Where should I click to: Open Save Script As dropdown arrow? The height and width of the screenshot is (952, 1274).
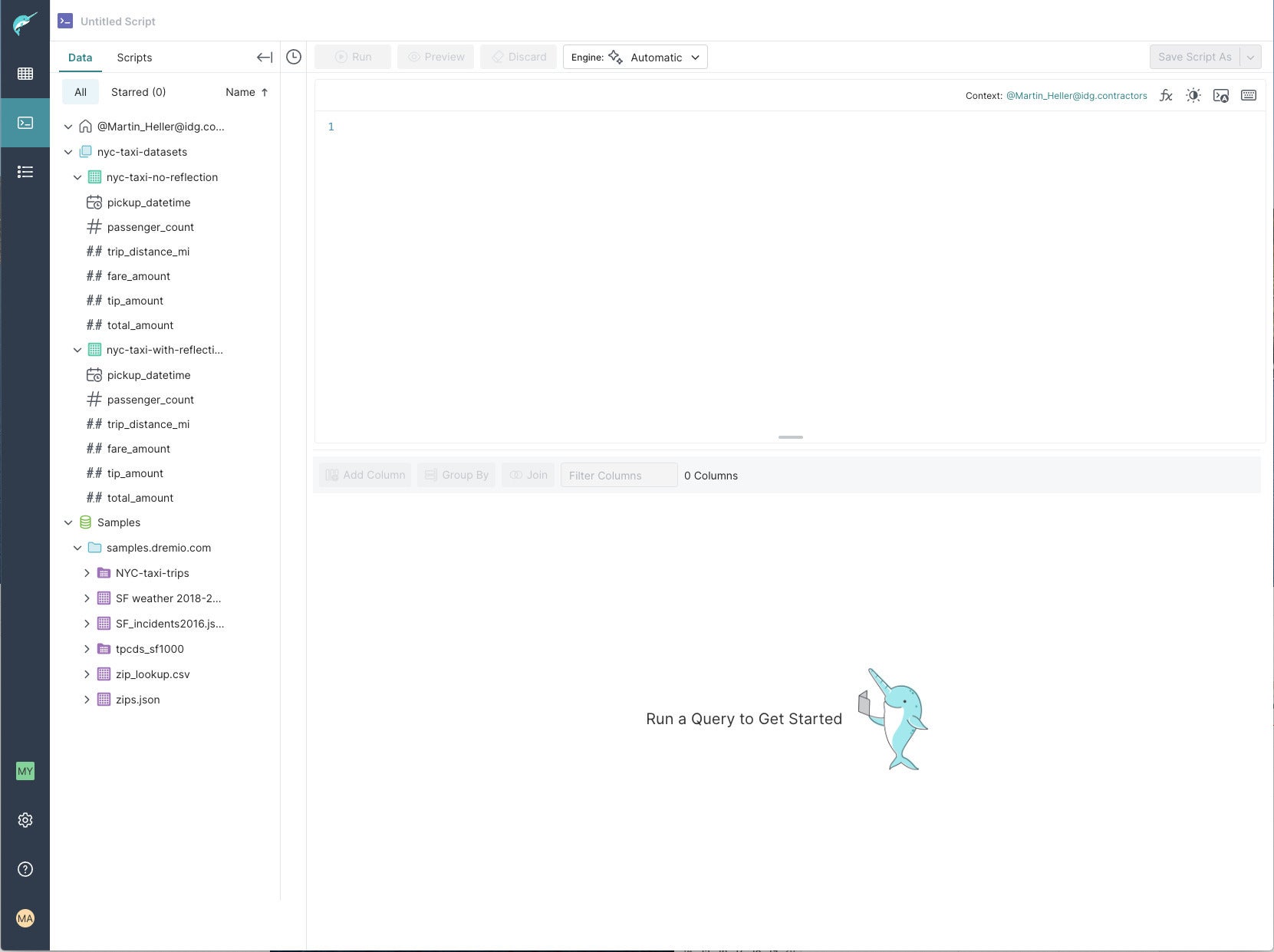point(1251,58)
